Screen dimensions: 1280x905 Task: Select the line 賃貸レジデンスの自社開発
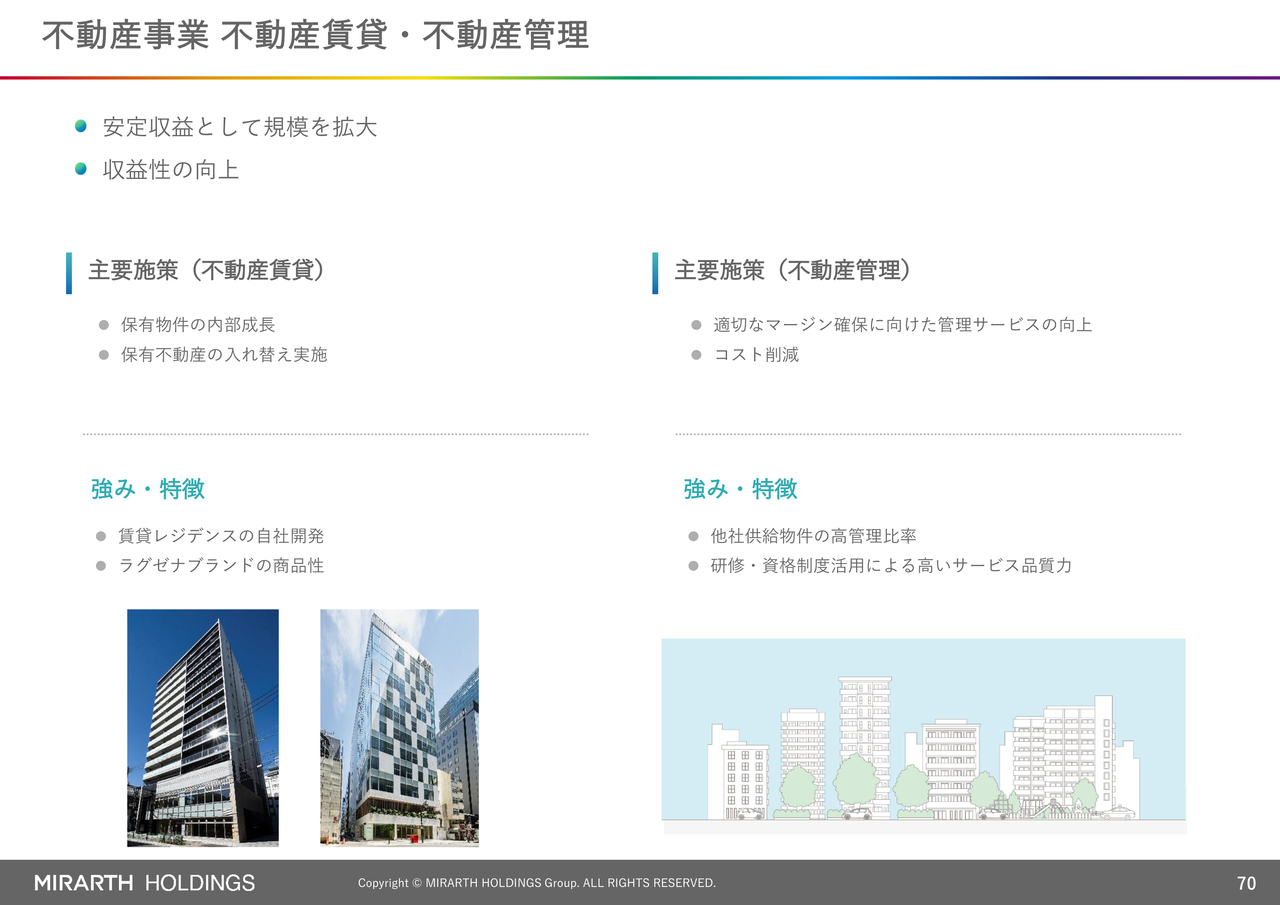[221, 536]
